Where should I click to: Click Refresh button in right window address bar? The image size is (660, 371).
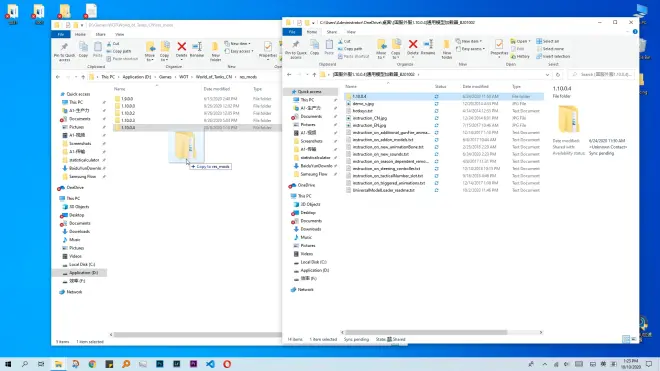[x=558, y=75]
